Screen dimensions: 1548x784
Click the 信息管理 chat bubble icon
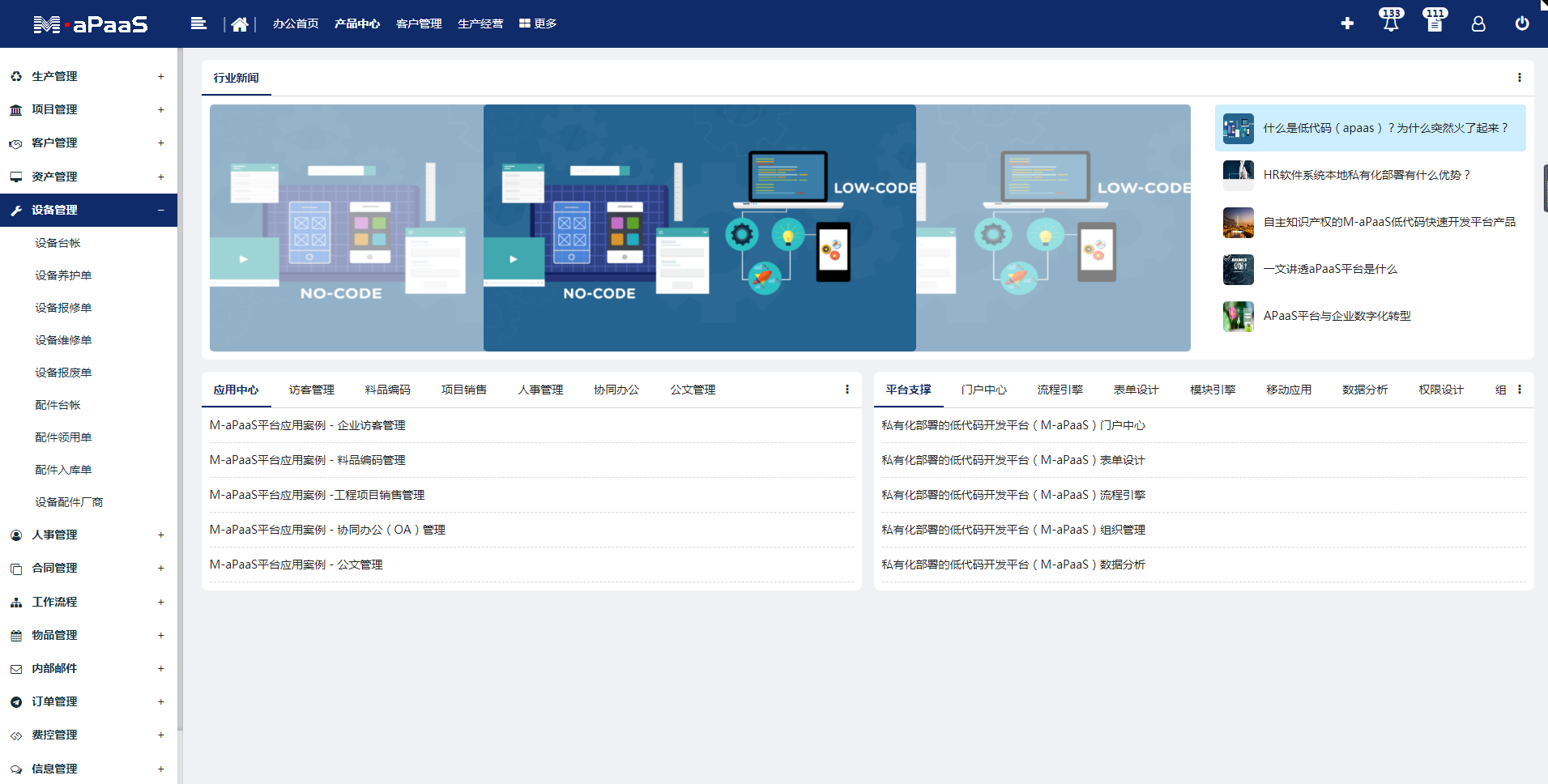click(16, 769)
